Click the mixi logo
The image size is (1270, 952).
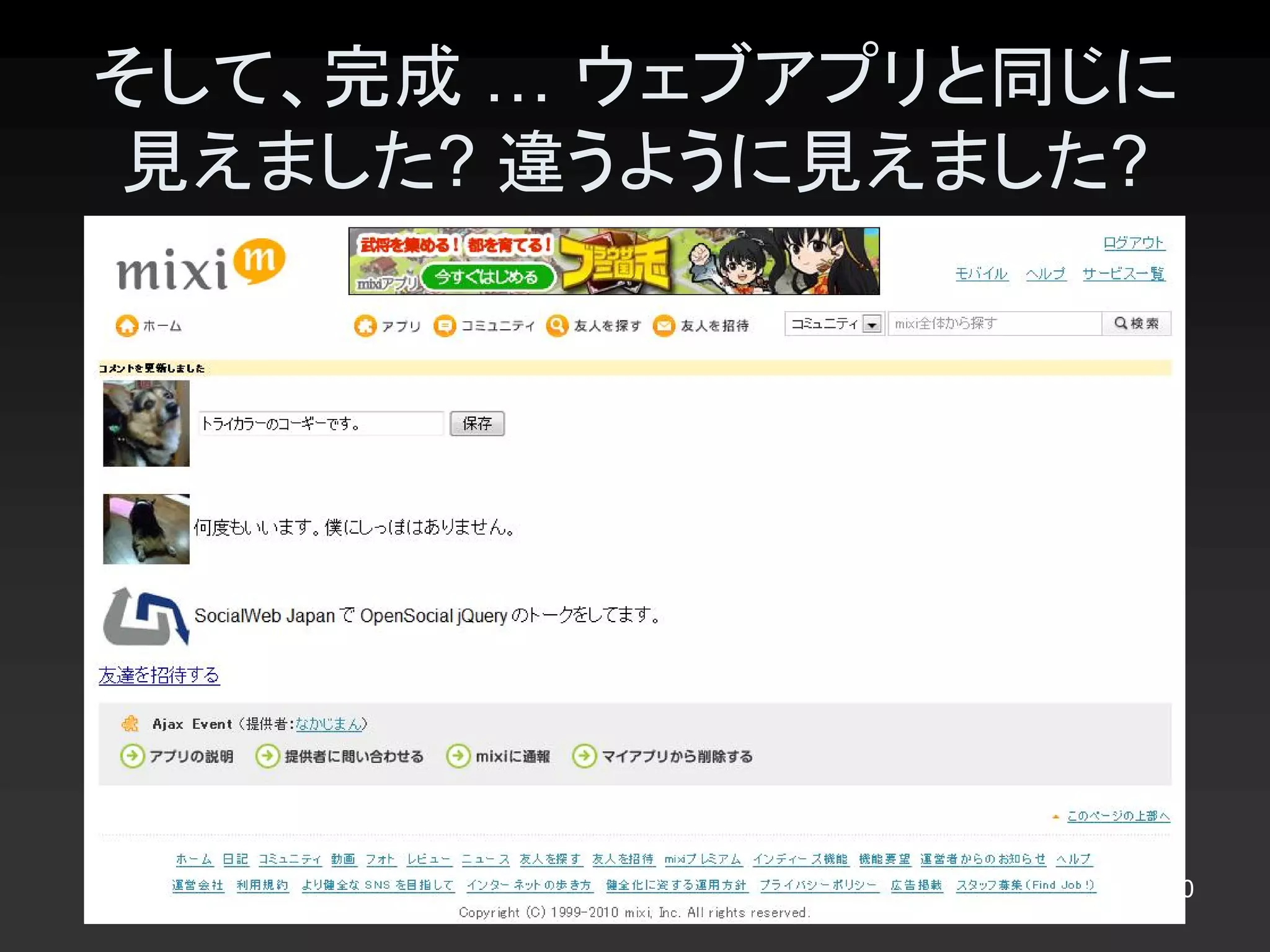pos(200,265)
